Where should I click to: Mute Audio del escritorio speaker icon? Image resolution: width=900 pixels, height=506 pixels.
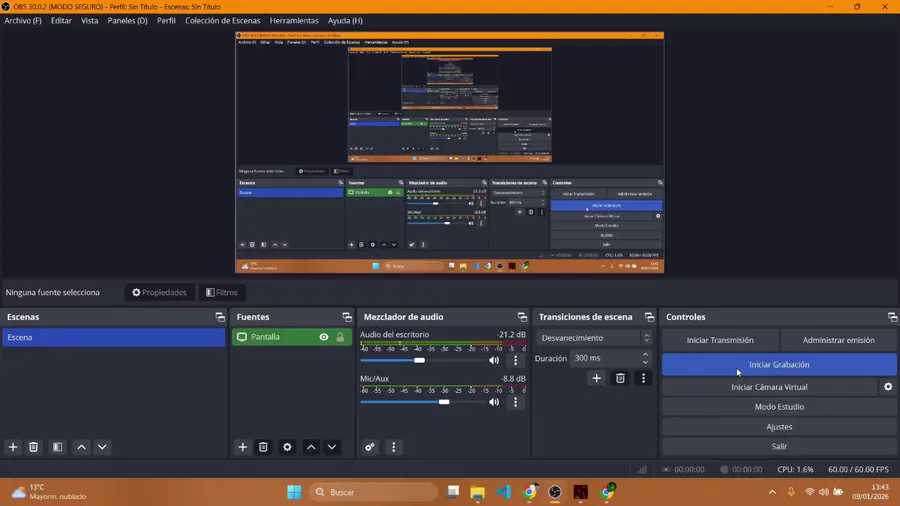494,360
